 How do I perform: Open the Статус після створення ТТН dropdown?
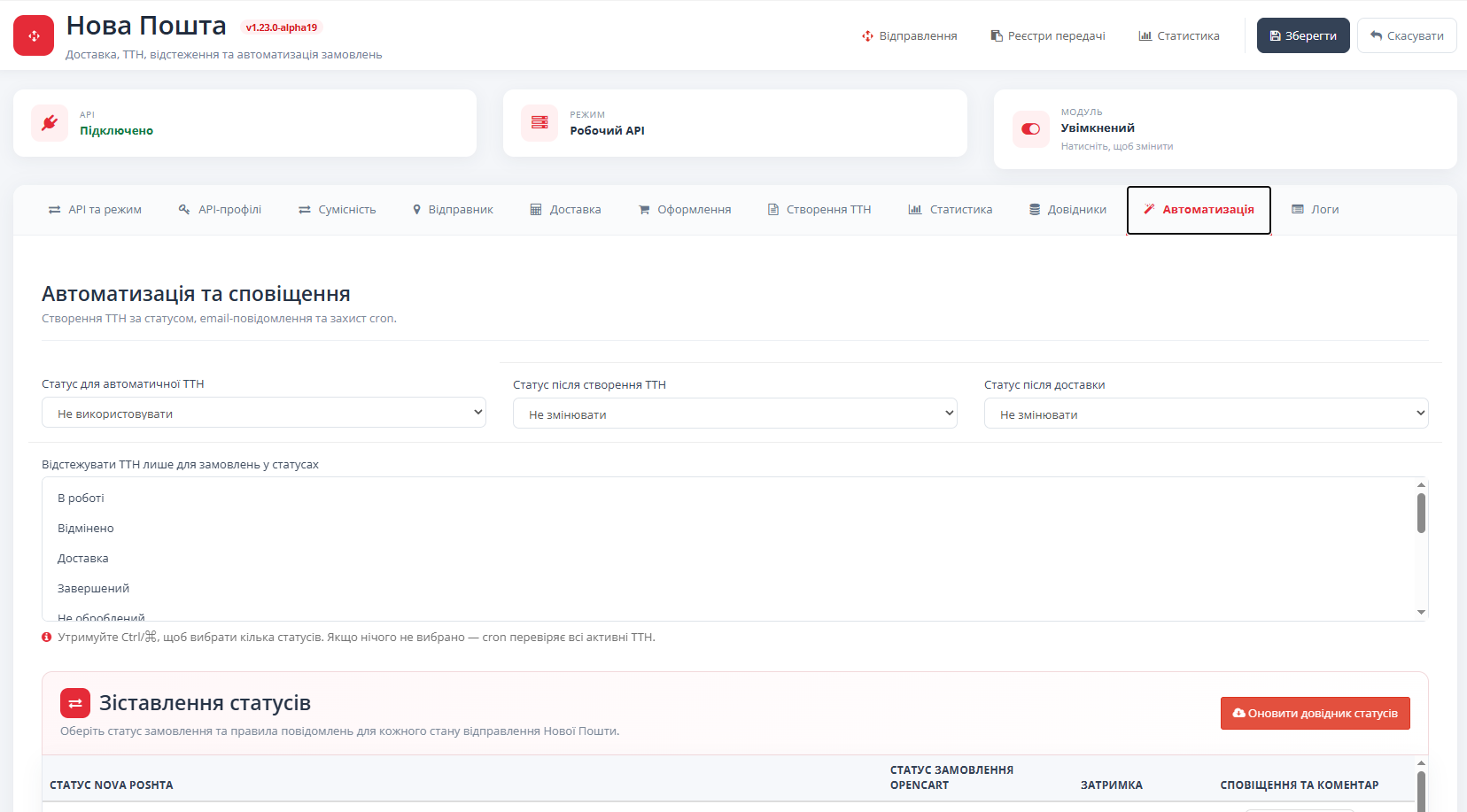coord(735,414)
